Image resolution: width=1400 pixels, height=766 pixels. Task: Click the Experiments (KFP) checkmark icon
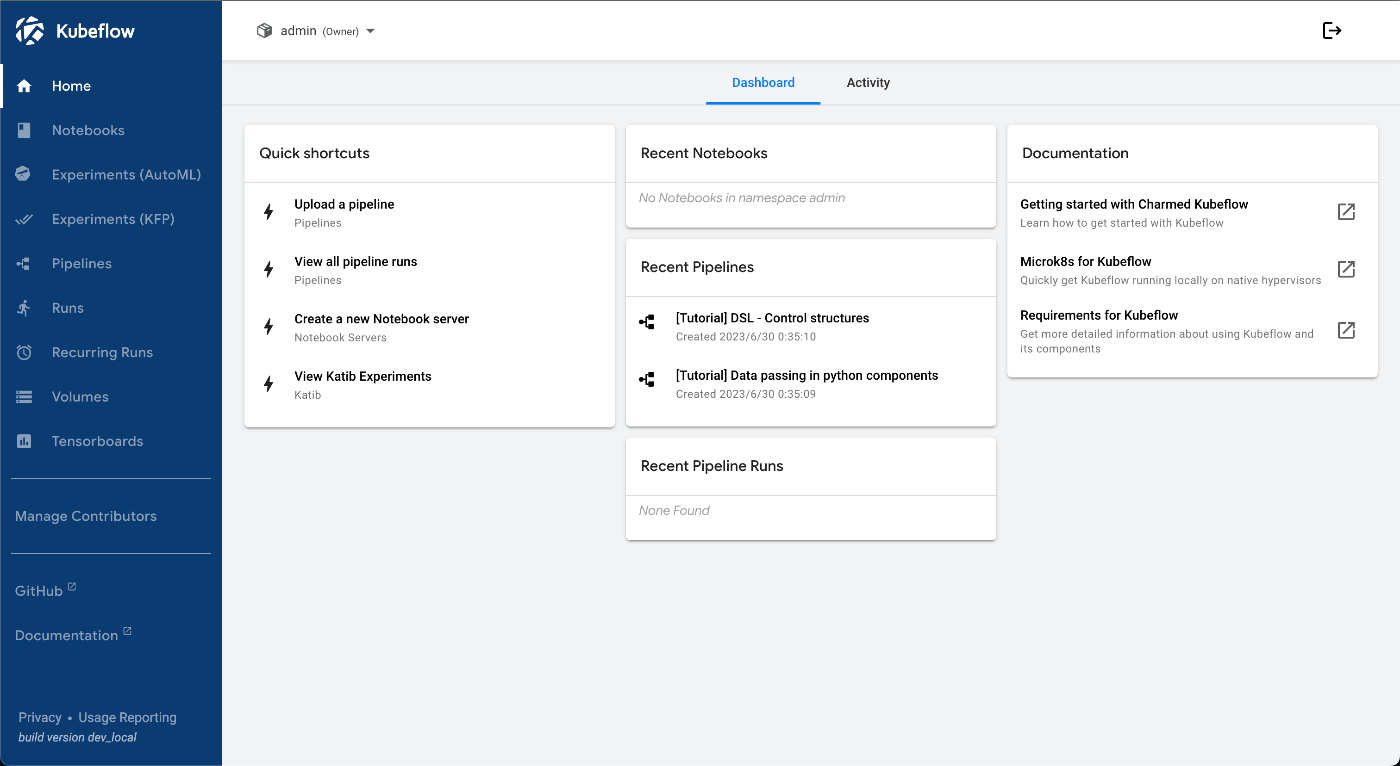24,219
